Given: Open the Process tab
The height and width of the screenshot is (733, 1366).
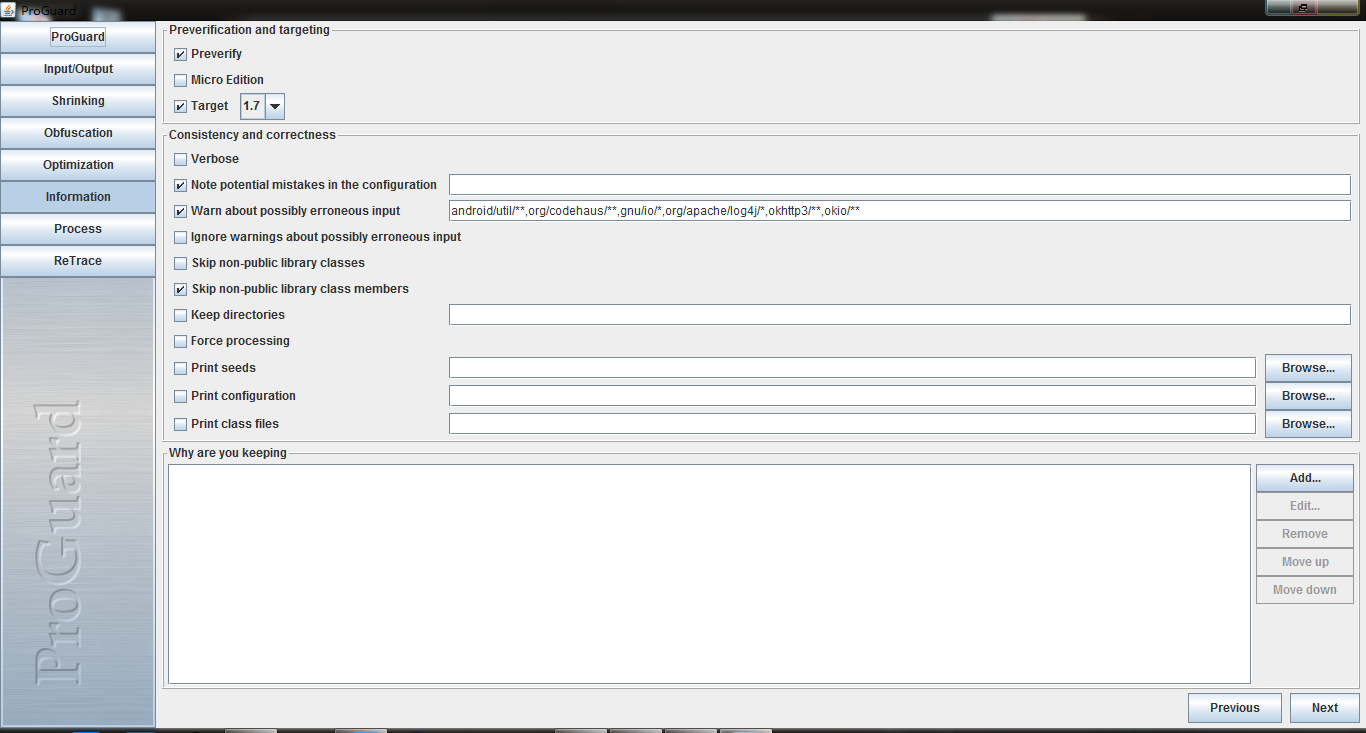Looking at the screenshot, I should (x=78, y=229).
